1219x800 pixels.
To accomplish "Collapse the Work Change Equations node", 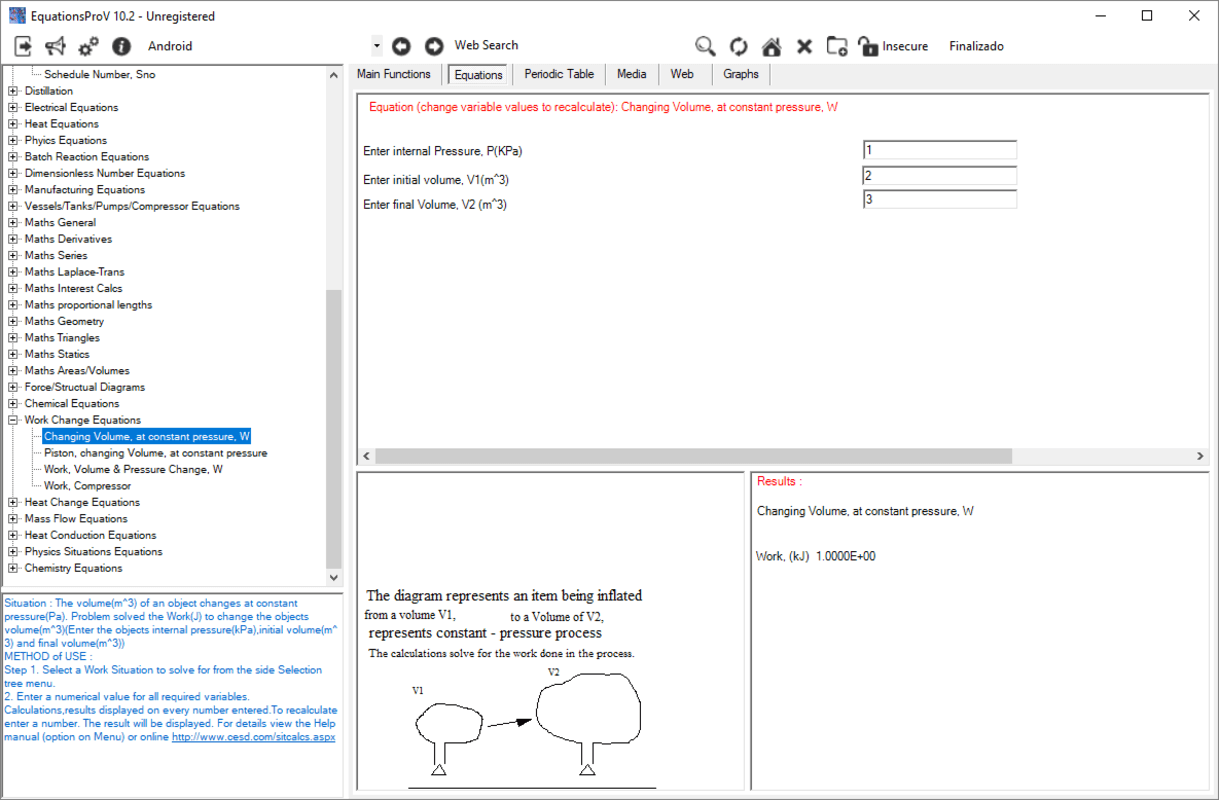I will (x=13, y=420).
